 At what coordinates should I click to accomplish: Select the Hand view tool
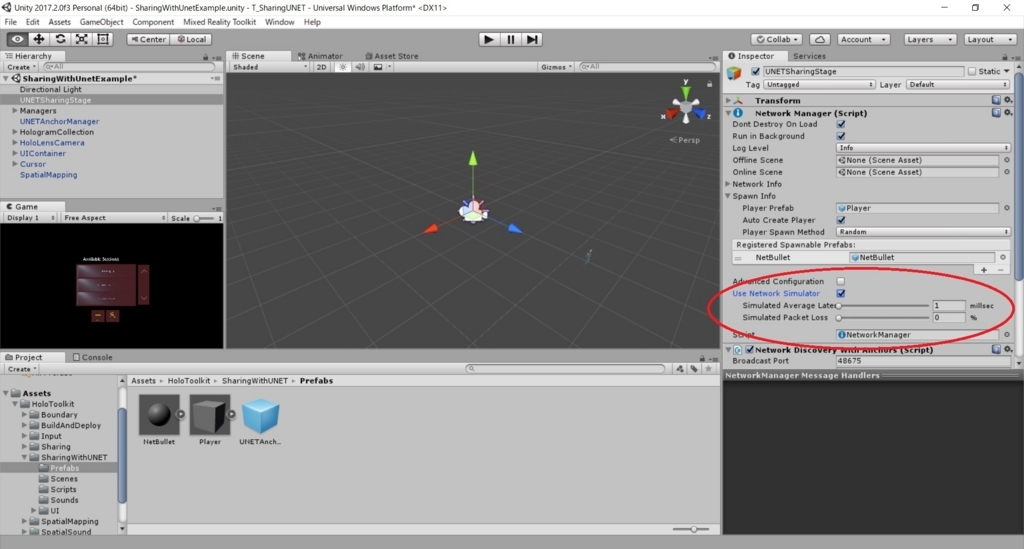click(18, 39)
